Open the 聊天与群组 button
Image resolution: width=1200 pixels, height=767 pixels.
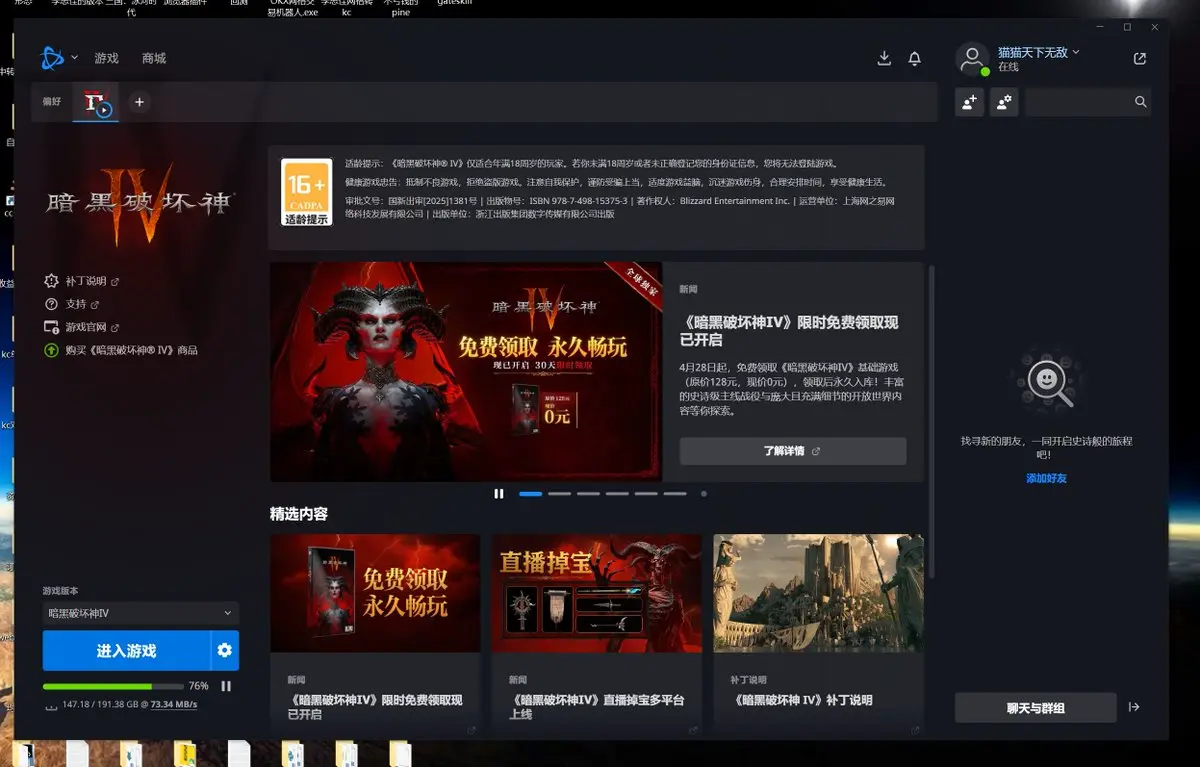click(1035, 708)
